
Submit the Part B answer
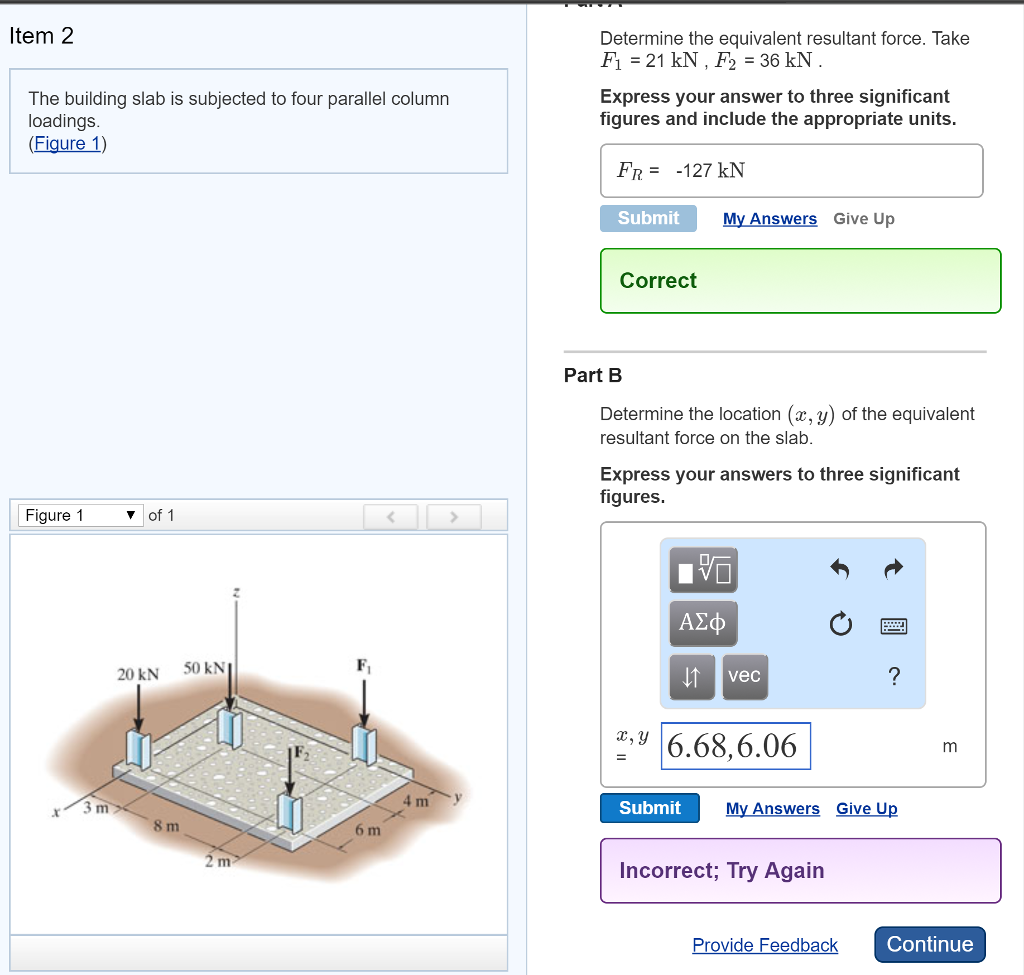(x=649, y=808)
